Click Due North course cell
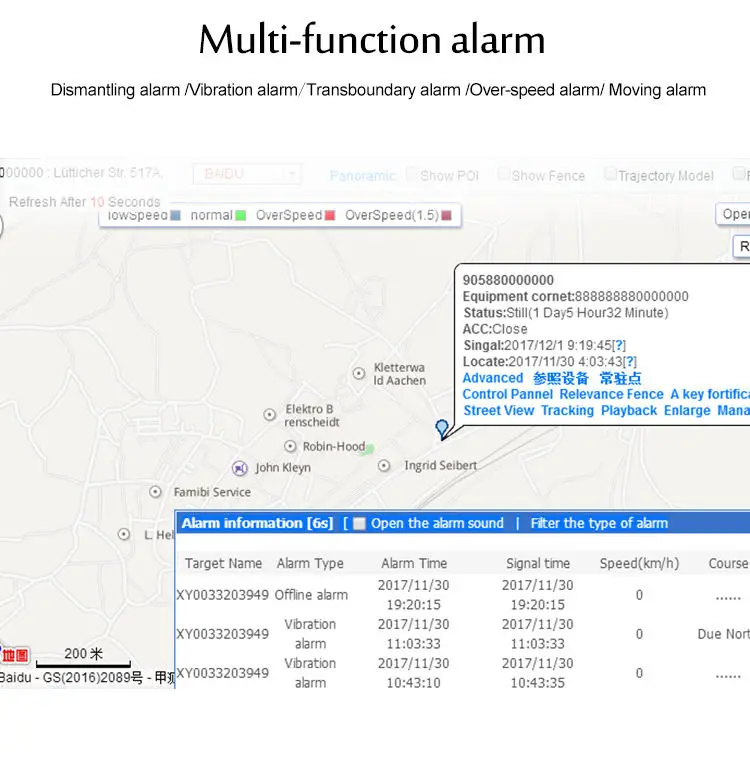The width and height of the screenshot is (750, 761). (723, 634)
